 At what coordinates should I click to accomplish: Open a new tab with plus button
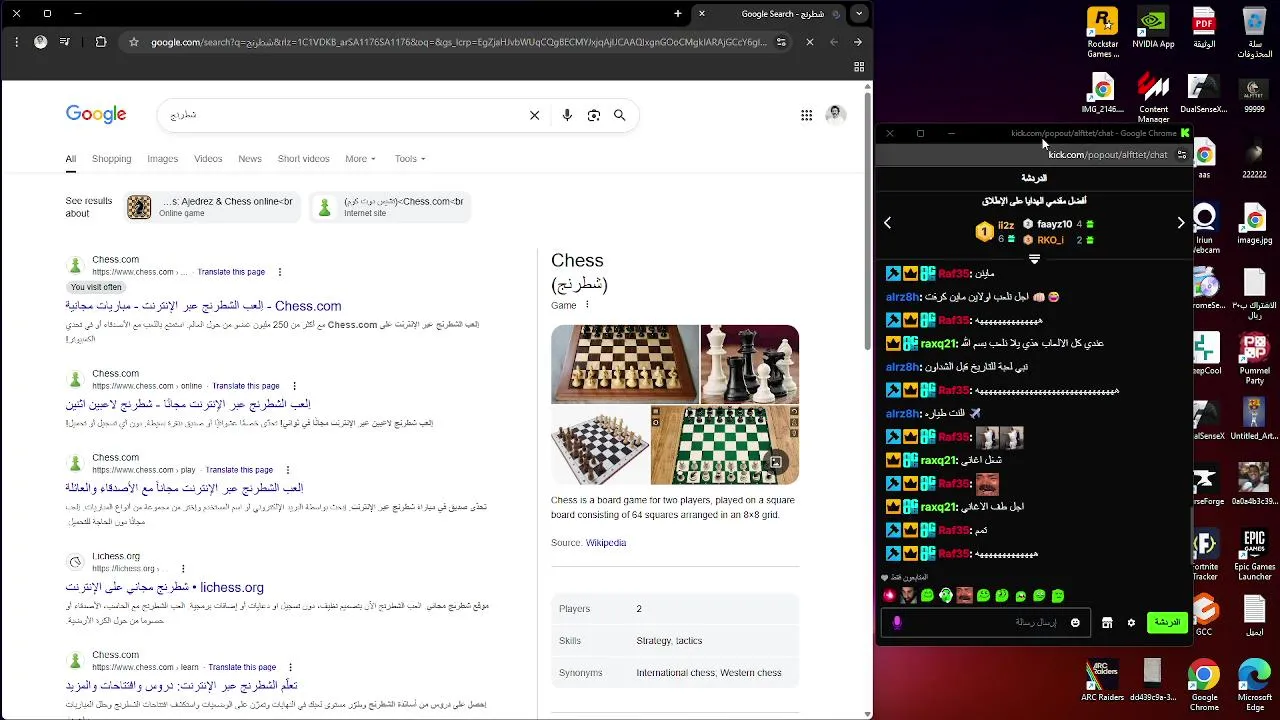678,14
